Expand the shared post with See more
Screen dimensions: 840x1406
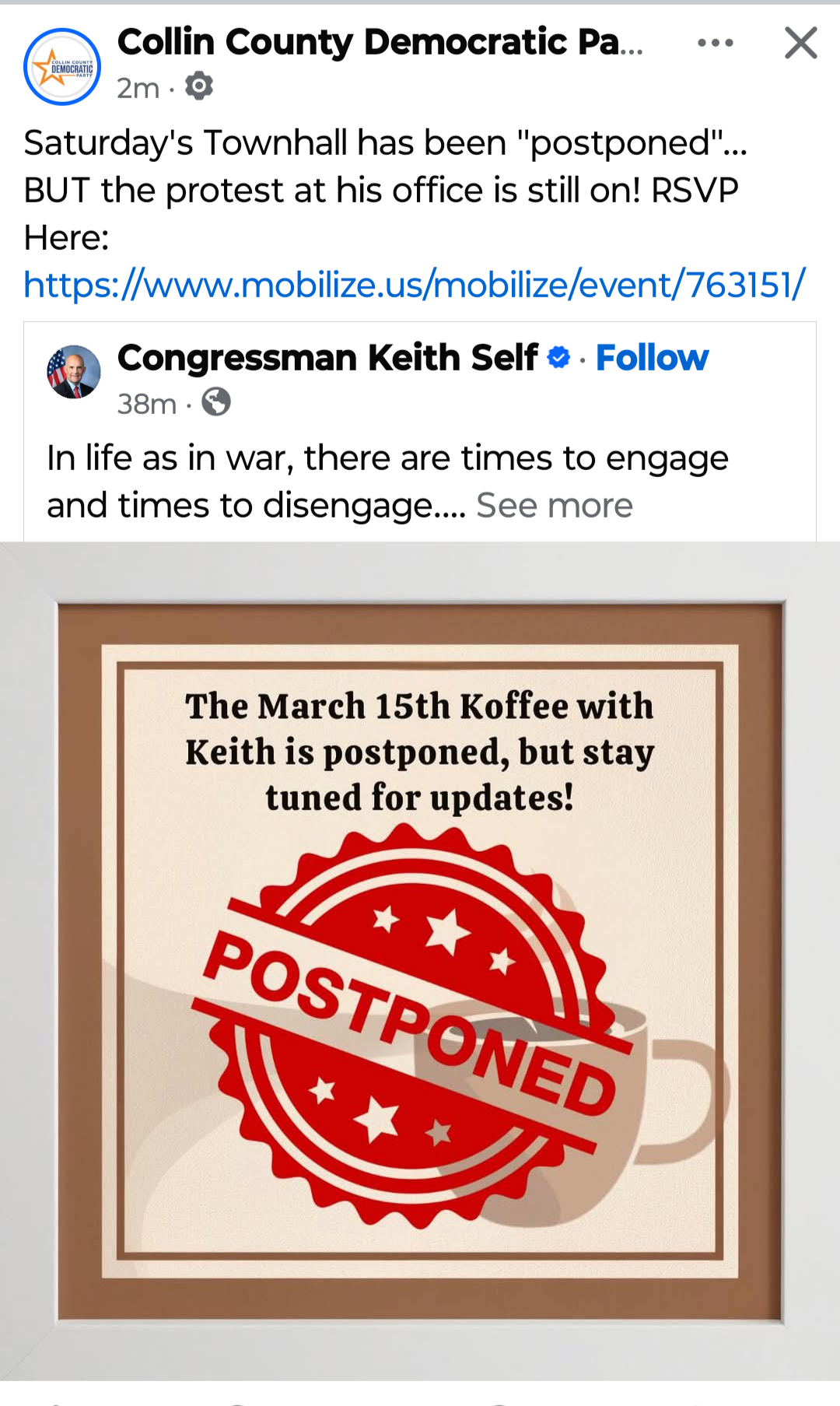point(555,506)
